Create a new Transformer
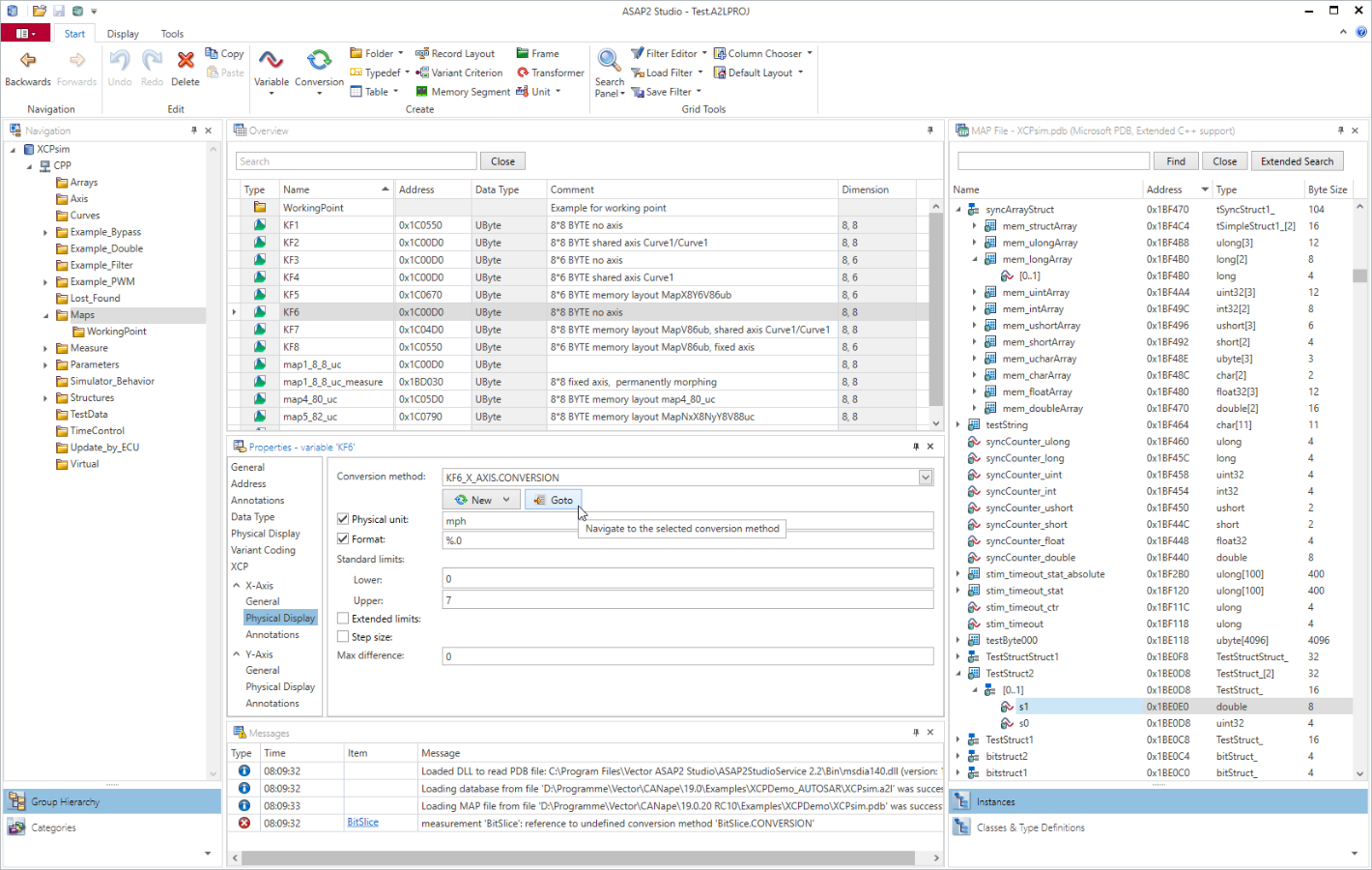Image resolution: width=1372 pixels, height=870 pixels. coord(551,72)
